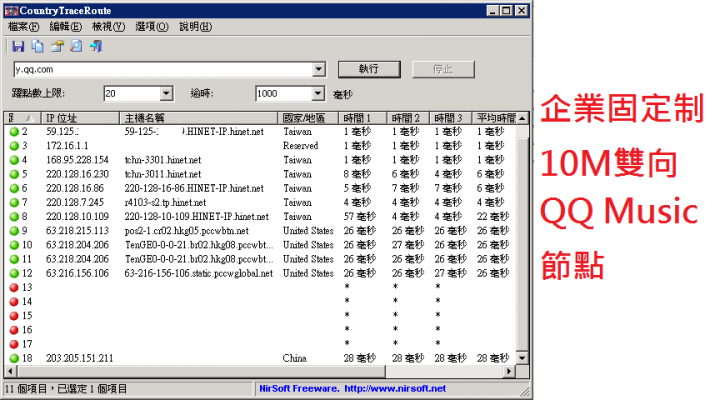Viewport: 720px width, 400px height.
Task: Click the Reserved country cell
Action: click(x=300, y=146)
